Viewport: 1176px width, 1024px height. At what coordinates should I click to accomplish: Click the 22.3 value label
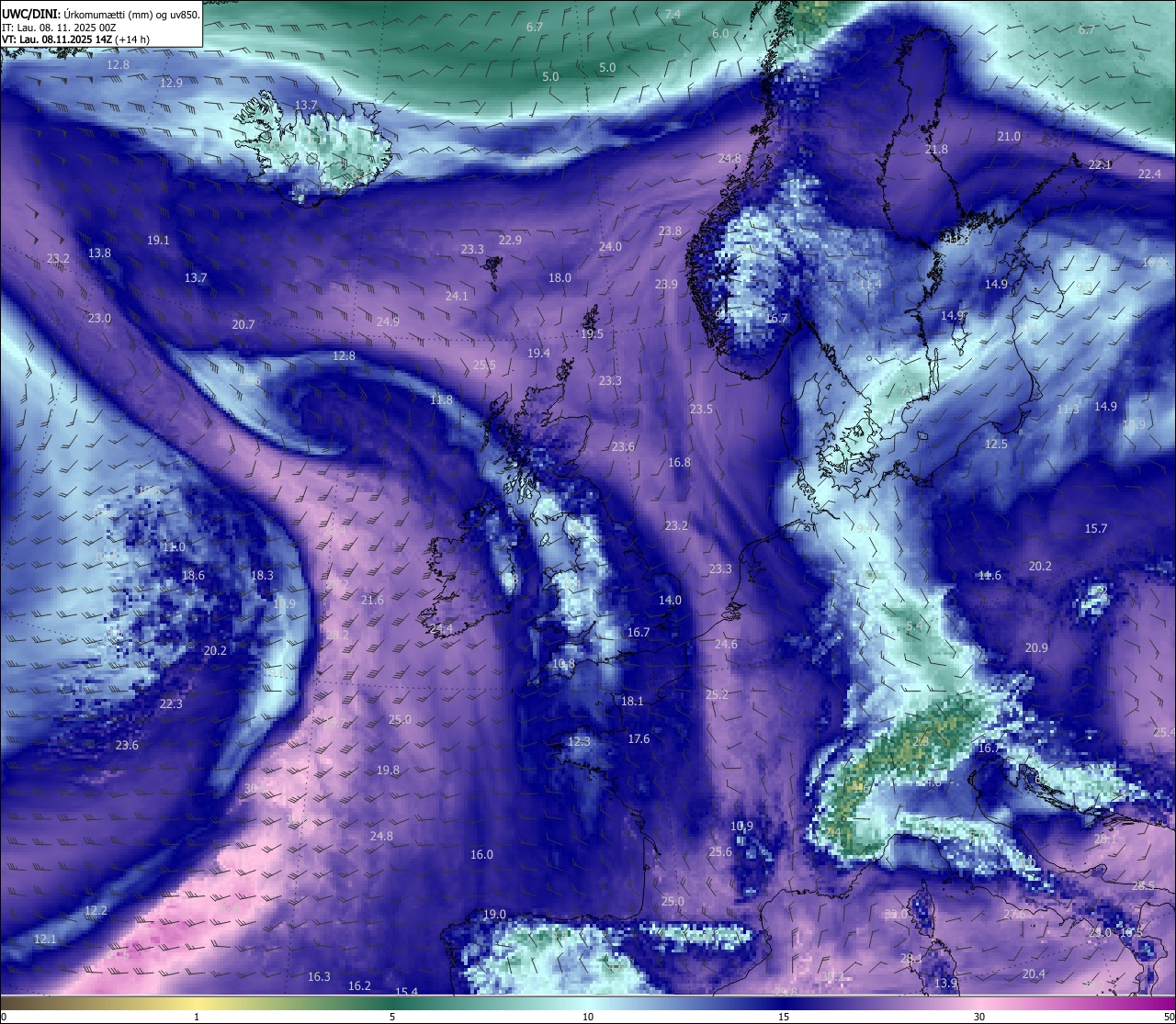click(171, 704)
